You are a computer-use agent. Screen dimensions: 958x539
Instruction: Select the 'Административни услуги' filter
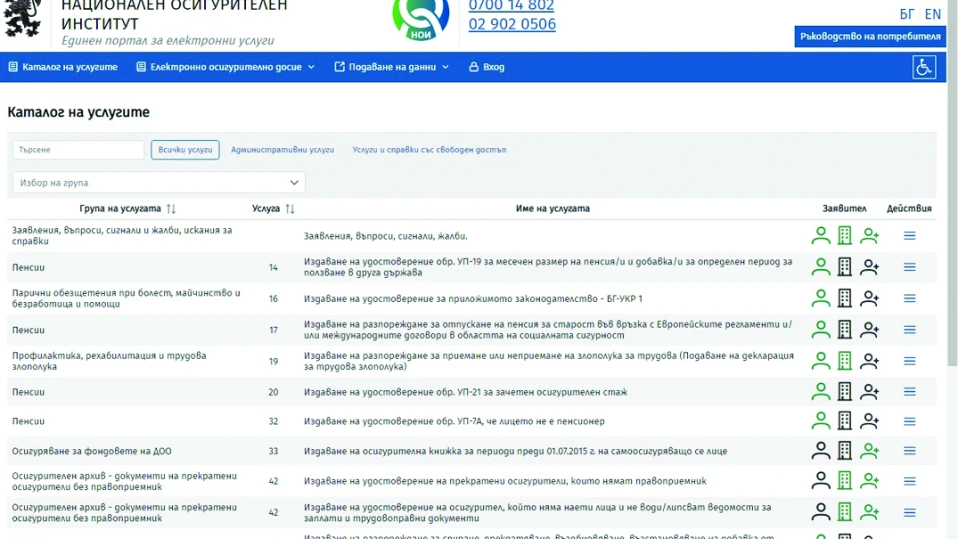pos(282,150)
